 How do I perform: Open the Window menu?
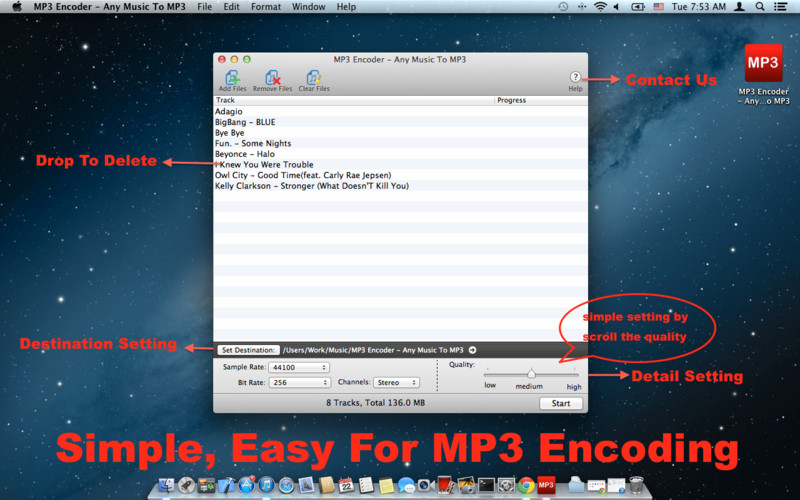308,7
